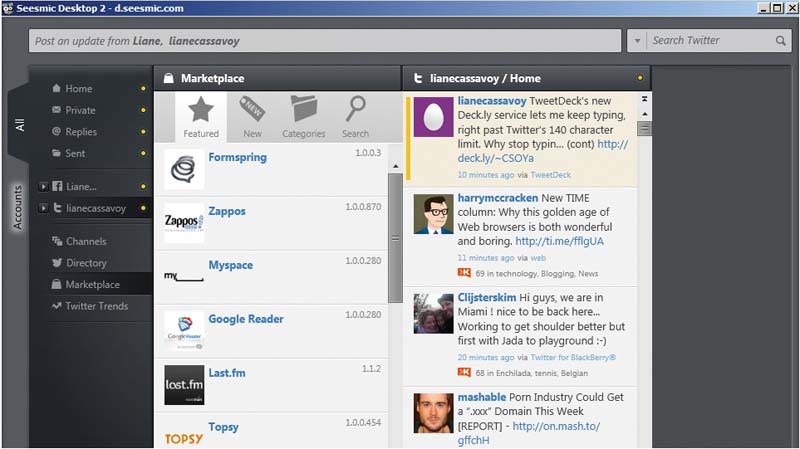The width and height of the screenshot is (800, 449).
Task: Open Twitter Trends in the sidebar
Action: click(96, 306)
